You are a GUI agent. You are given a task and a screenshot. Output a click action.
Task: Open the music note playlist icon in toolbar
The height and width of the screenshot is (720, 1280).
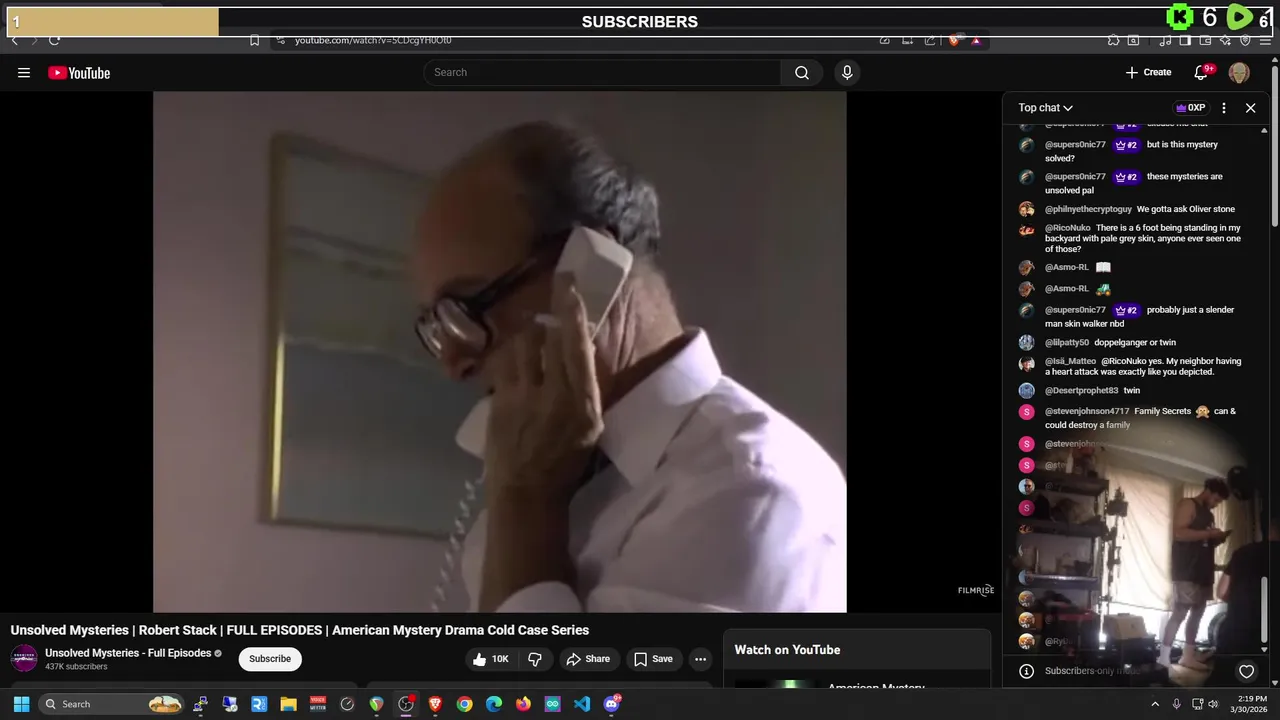tap(1165, 40)
